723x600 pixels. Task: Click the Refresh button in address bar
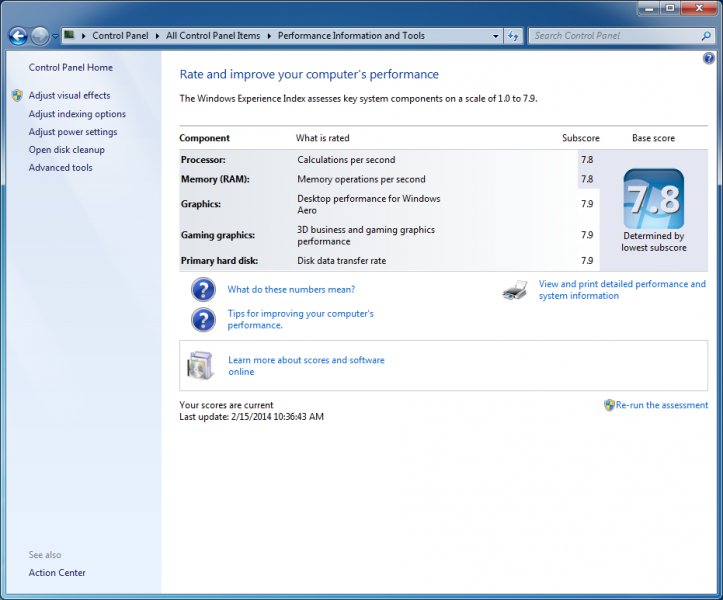tap(513, 36)
